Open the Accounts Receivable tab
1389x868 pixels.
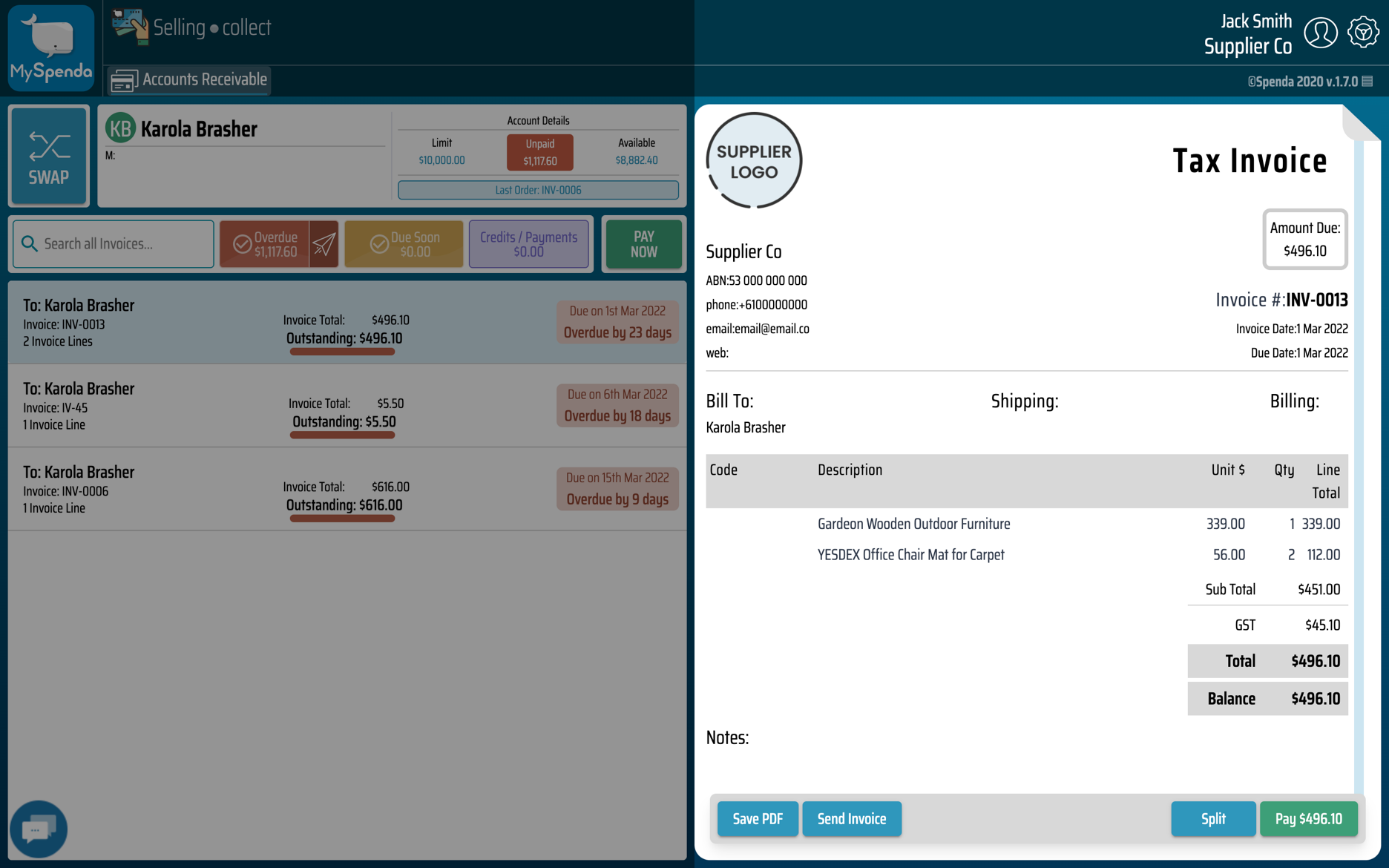[x=189, y=79]
